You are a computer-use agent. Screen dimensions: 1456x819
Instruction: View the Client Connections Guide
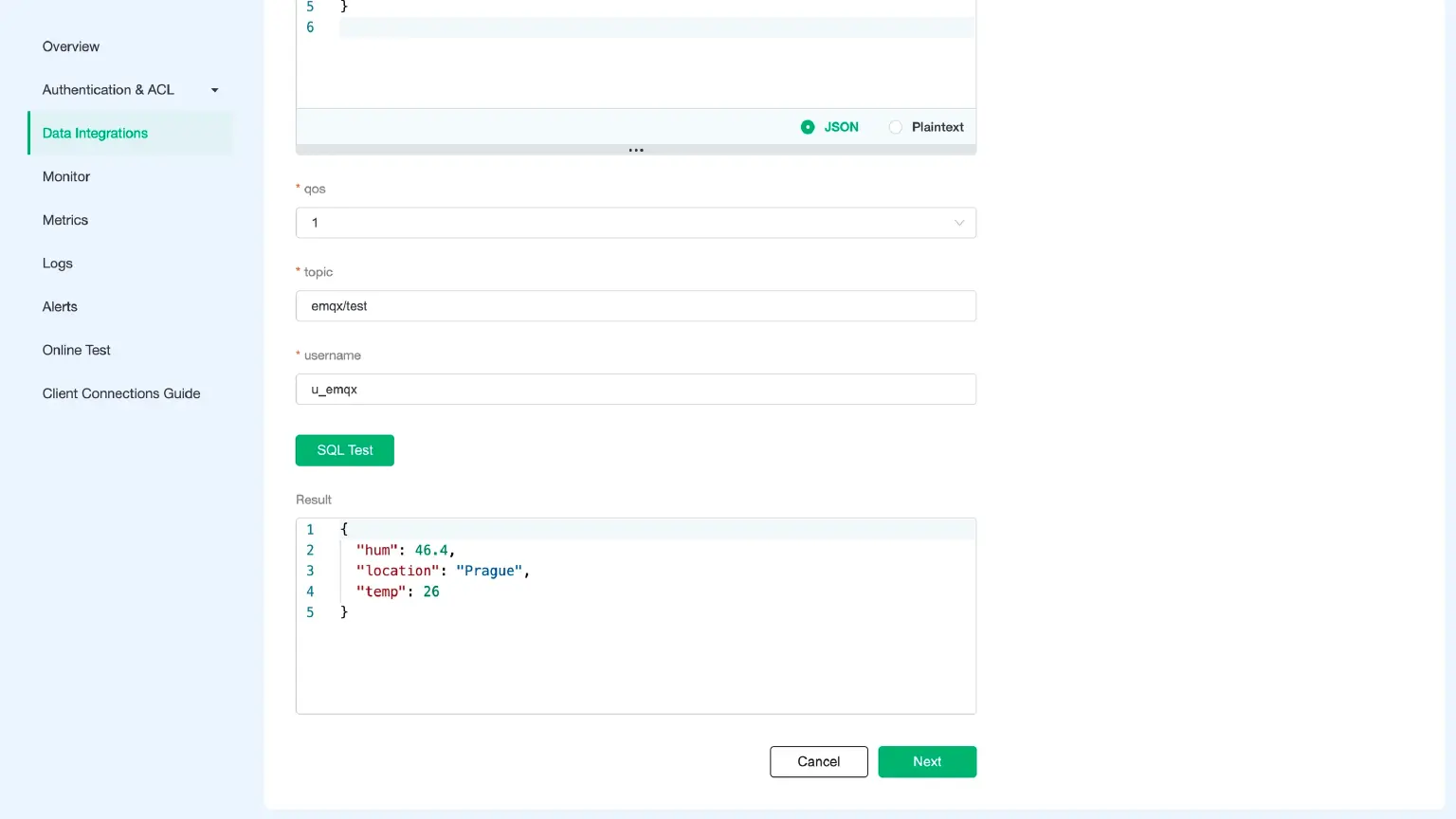(x=121, y=392)
